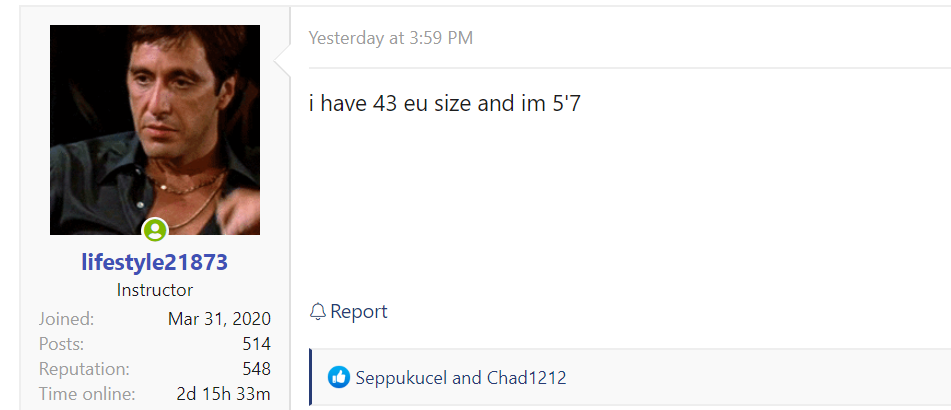Click the green online status icon

click(x=155, y=230)
